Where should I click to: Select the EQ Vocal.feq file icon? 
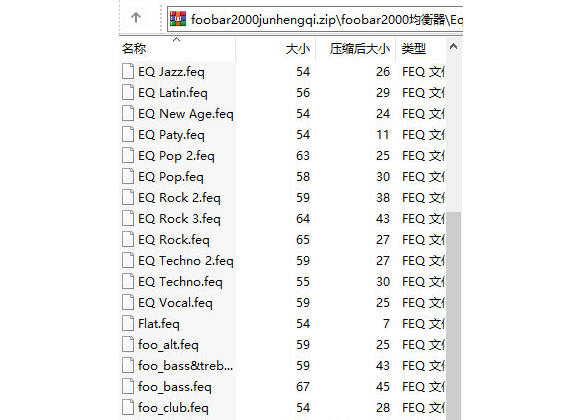pos(128,302)
